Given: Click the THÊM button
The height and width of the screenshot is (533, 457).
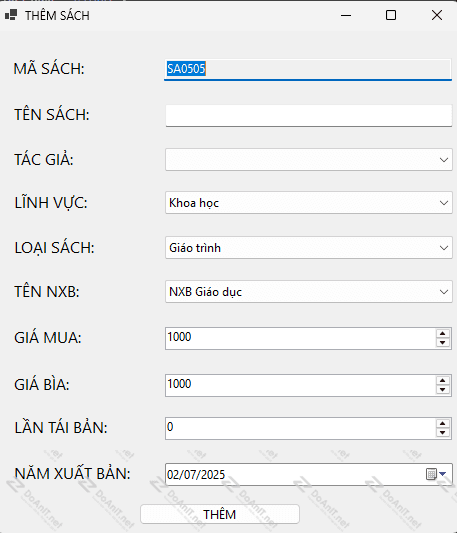Looking at the screenshot, I should coord(220,514).
